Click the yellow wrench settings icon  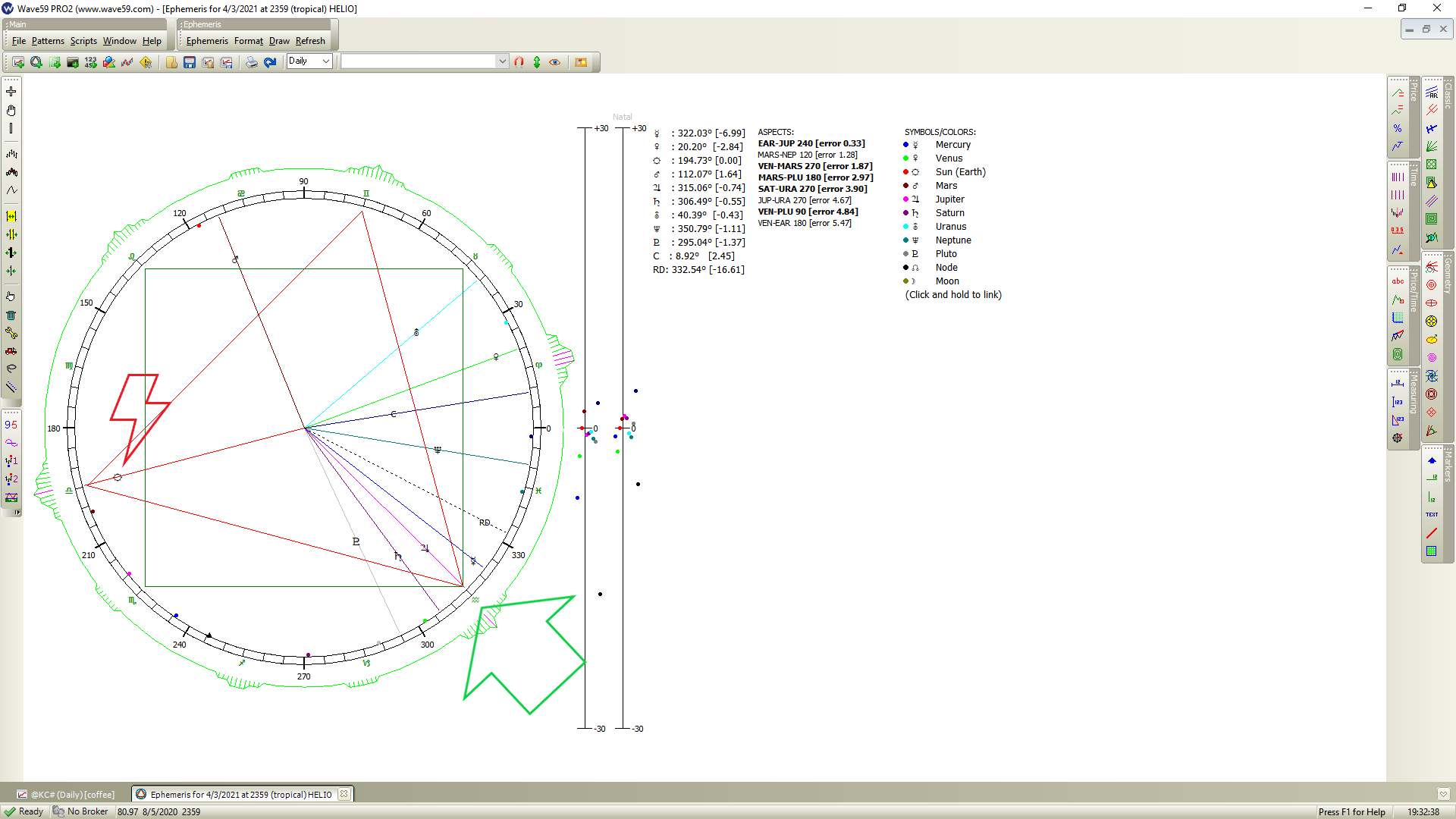11,333
